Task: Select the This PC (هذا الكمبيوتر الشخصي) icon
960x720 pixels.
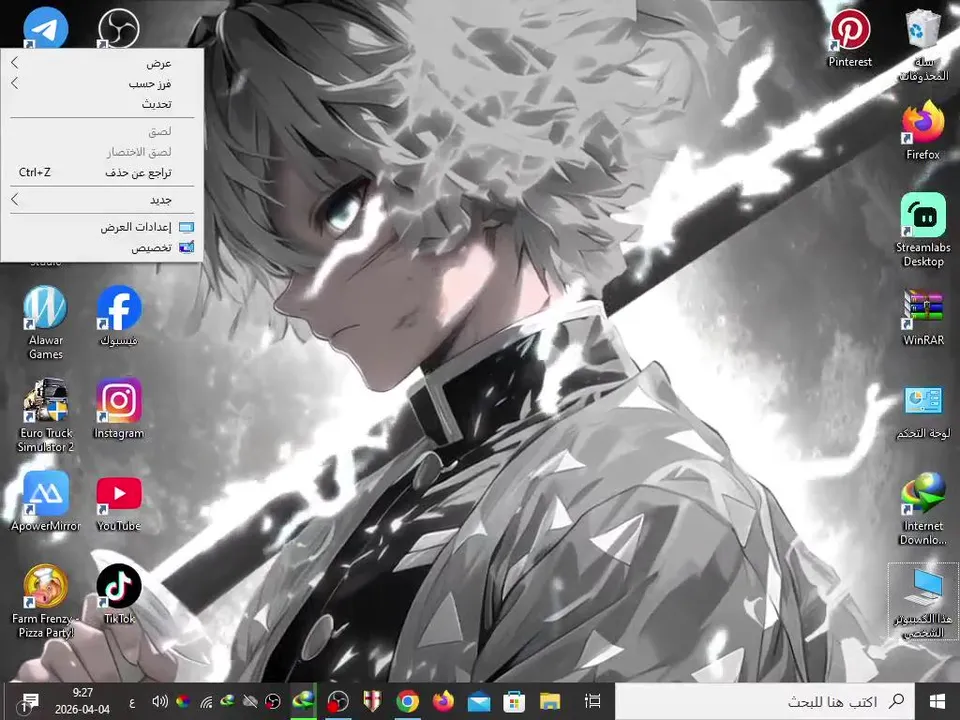Action: (x=923, y=602)
